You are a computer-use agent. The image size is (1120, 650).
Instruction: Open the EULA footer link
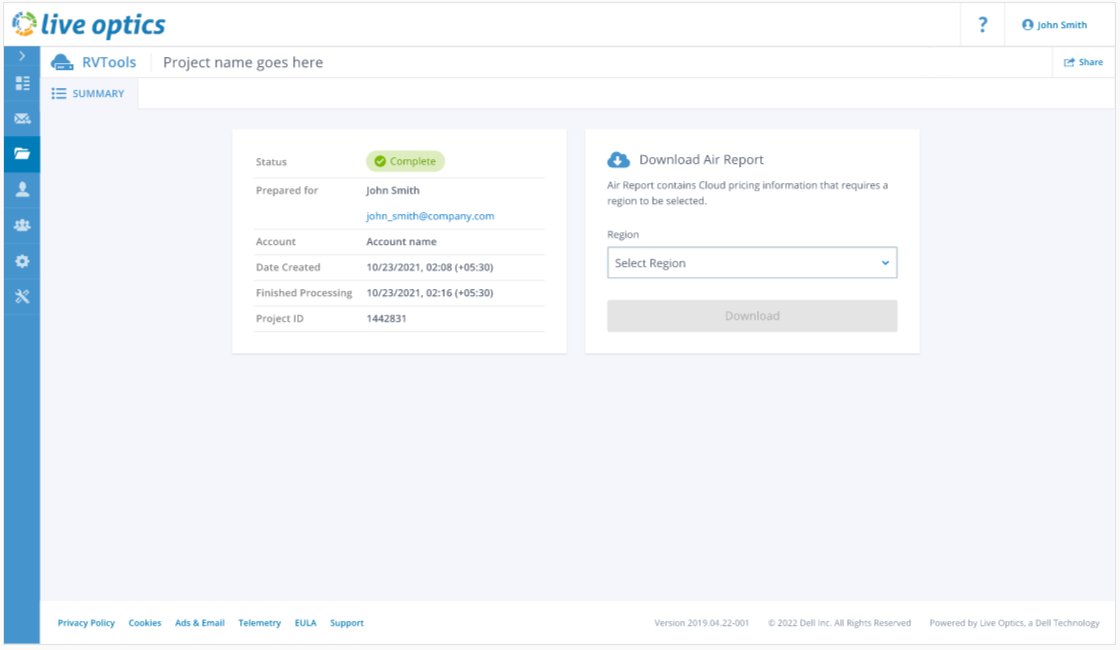(x=305, y=623)
